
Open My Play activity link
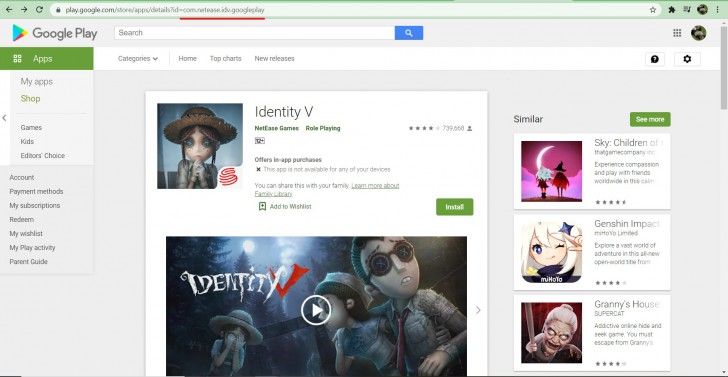click(x=32, y=247)
